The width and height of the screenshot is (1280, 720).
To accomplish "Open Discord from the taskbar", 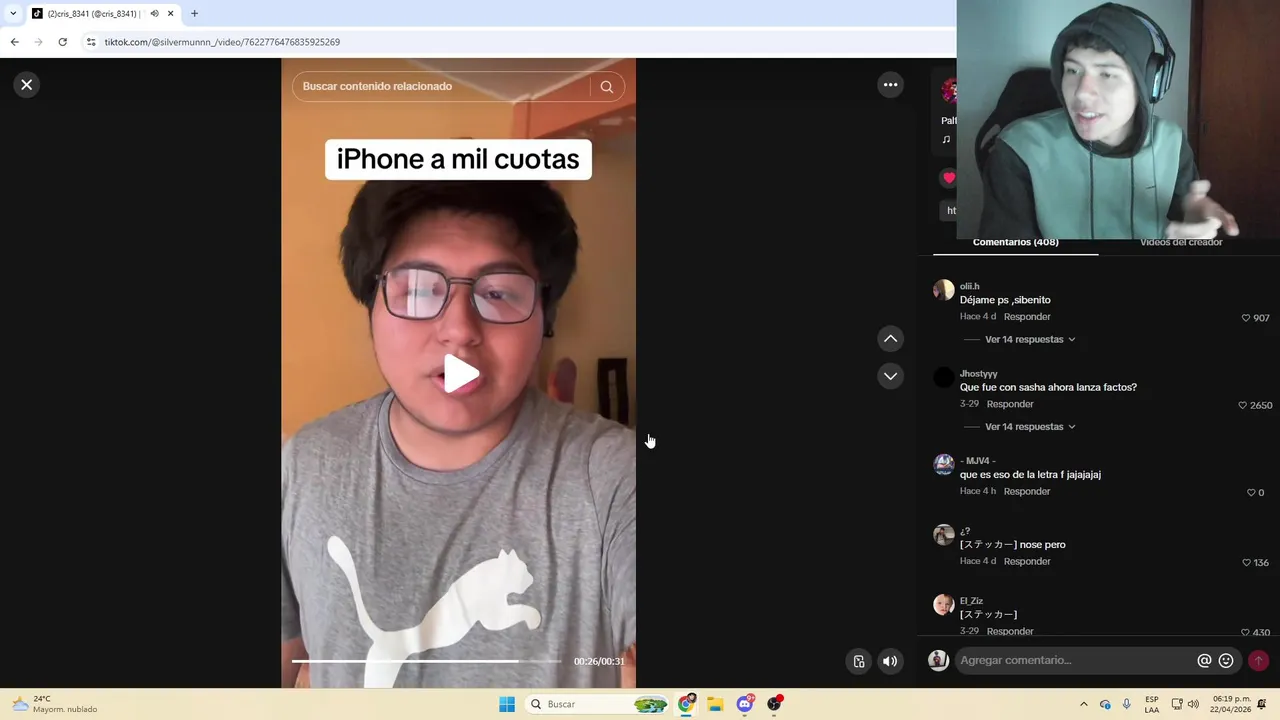I will coord(745,704).
